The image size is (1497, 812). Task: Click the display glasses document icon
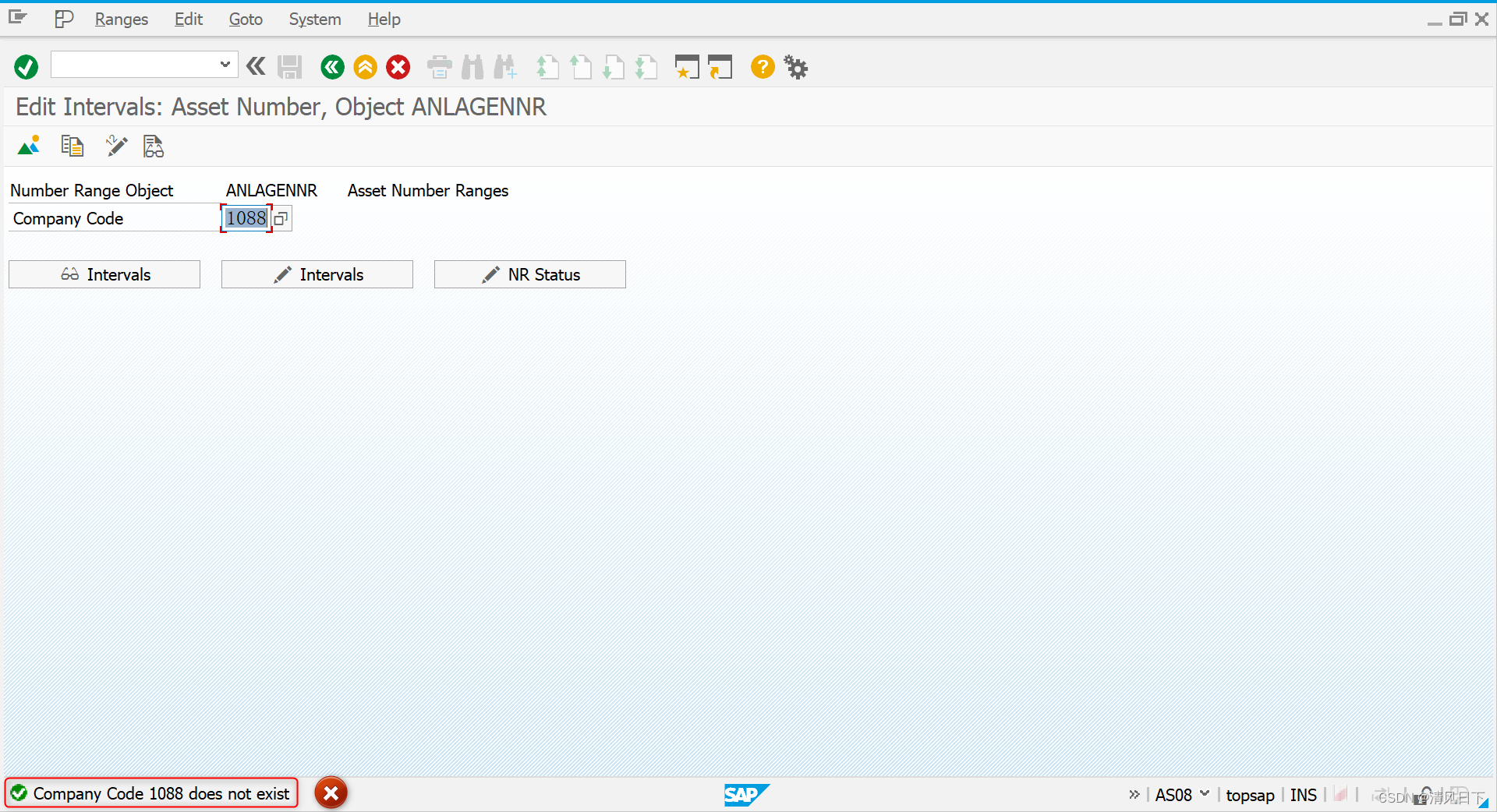tap(154, 146)
